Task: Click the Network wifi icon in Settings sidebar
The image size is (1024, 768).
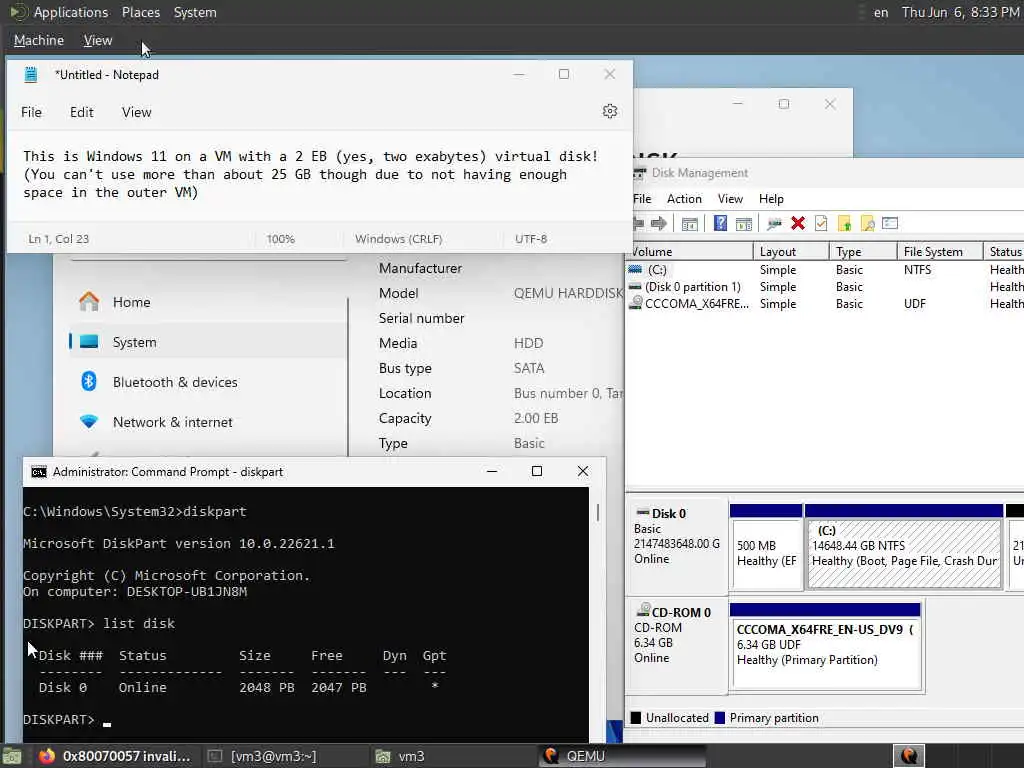Action: tap(89, 421)
